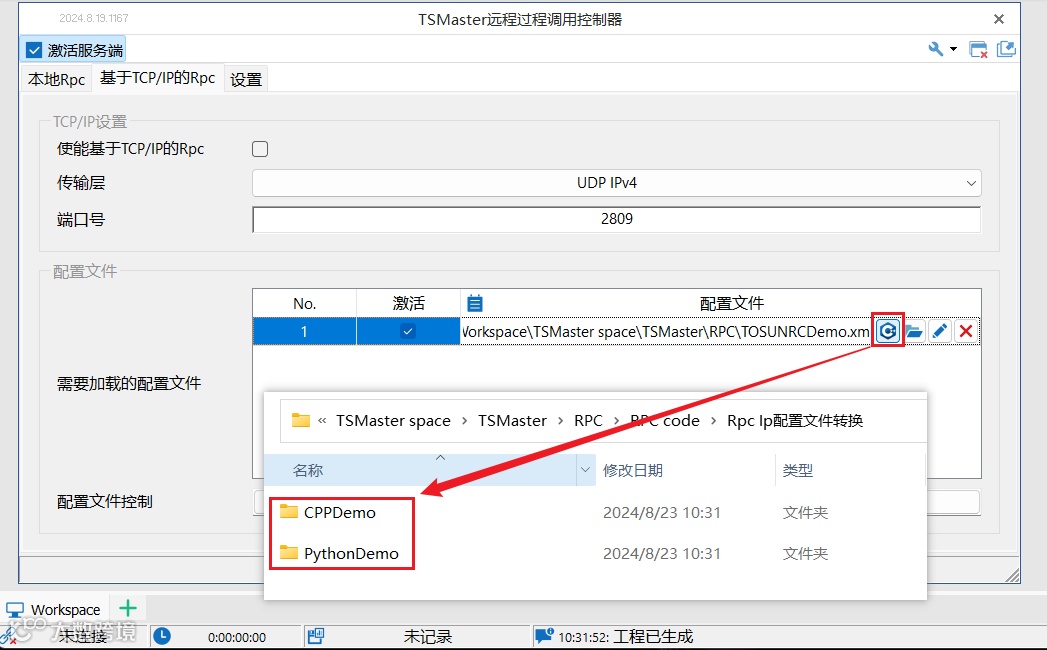The width and height of the screenshot is (1047, 650).
Task: Click the 激活 column header
Action: coord(409,303)
